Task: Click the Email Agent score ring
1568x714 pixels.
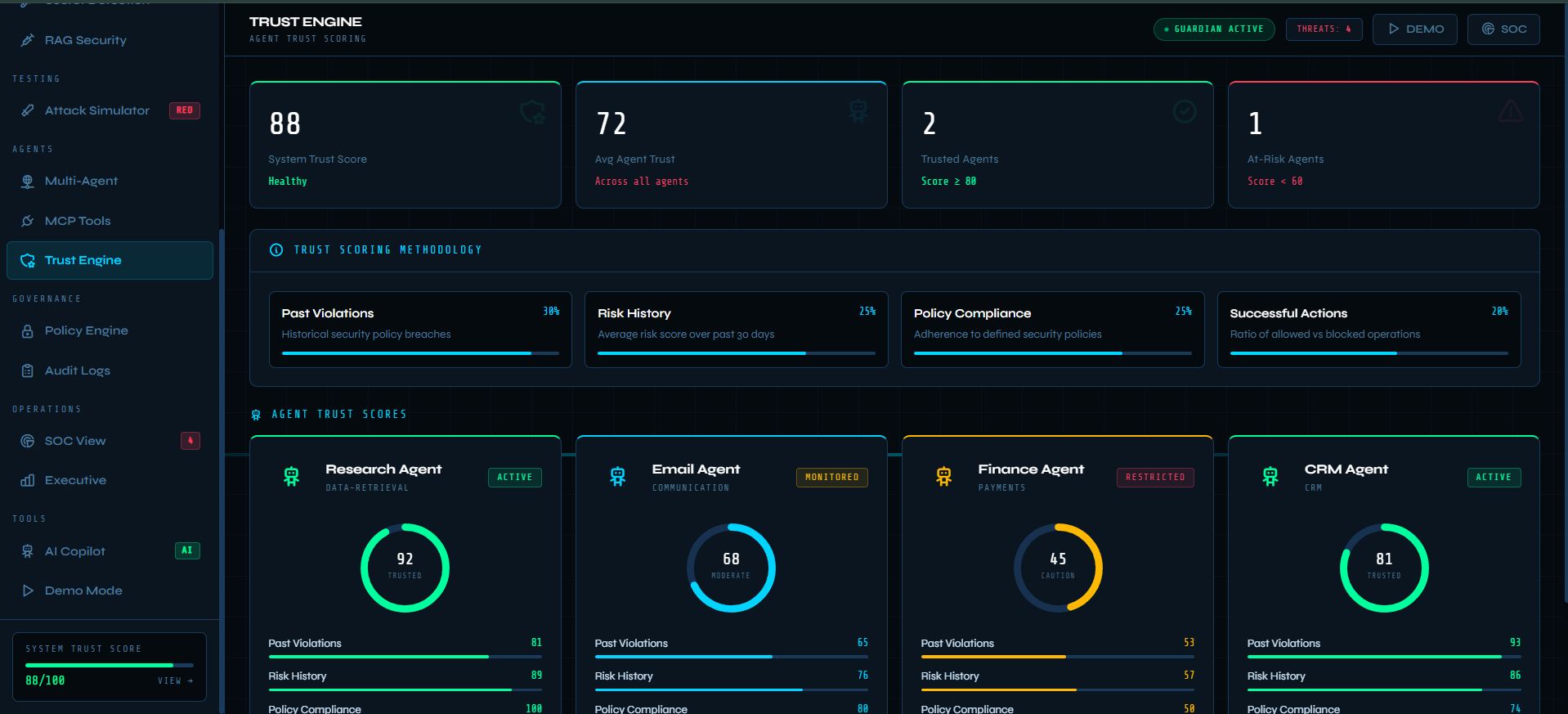Action: point(731,568)
